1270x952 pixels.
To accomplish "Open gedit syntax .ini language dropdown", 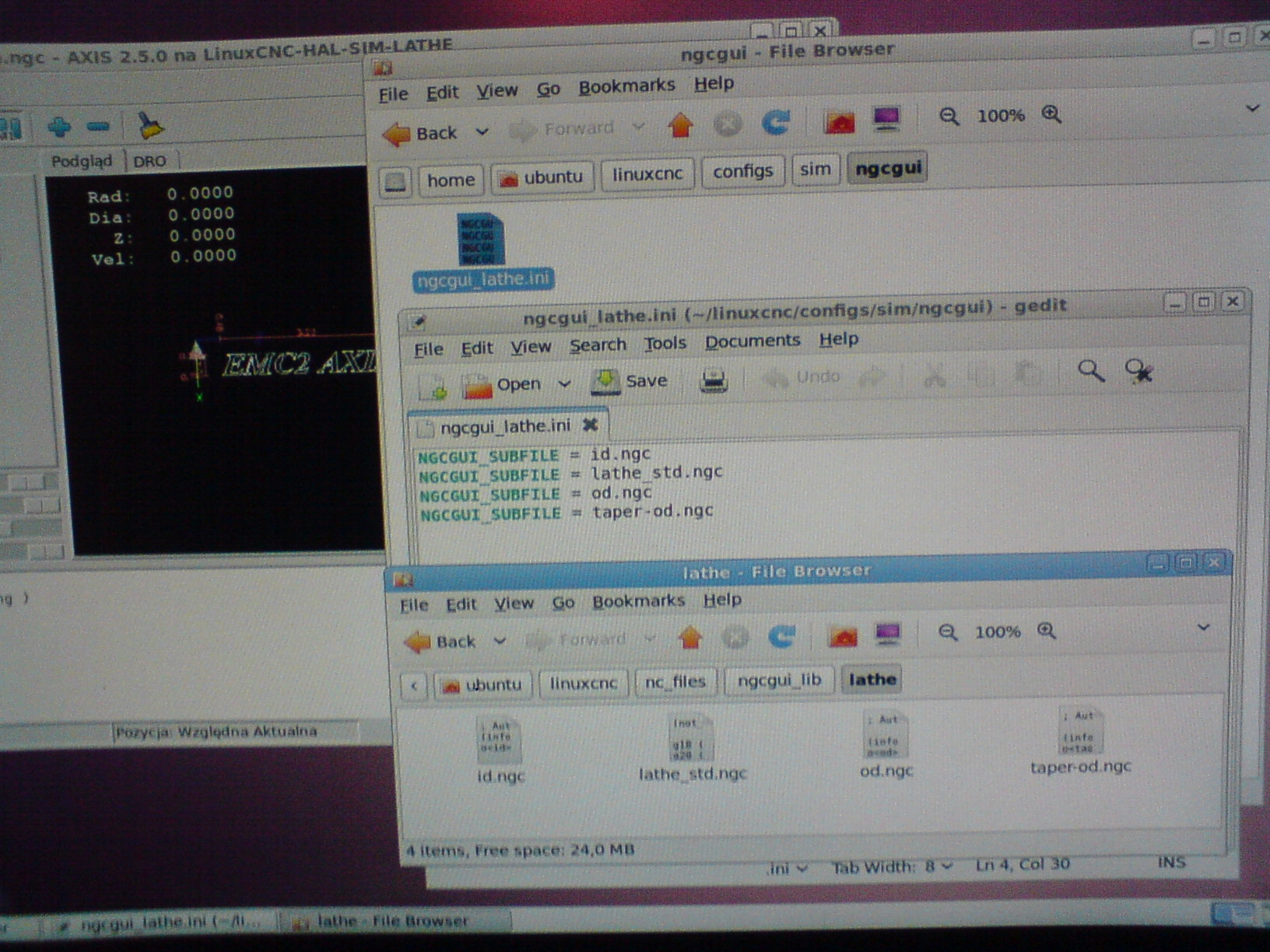I will tap(787, 869).
